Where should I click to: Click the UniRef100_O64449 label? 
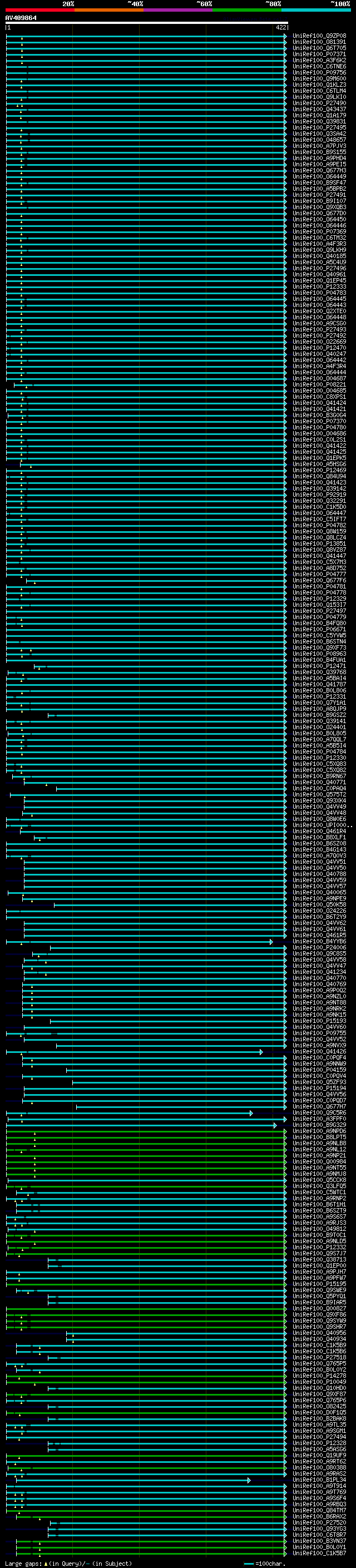319,176
